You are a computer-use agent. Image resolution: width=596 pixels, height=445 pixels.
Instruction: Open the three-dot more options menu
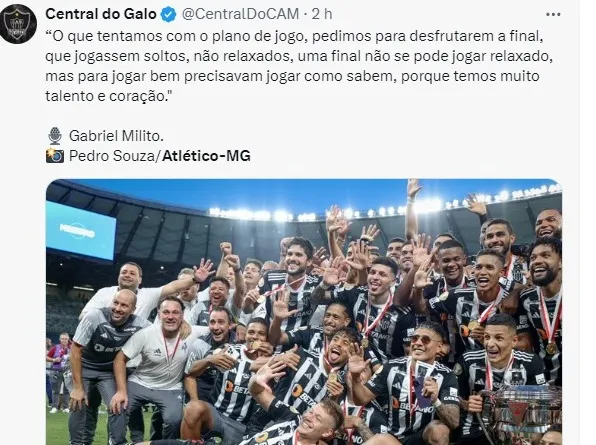tap(553, 14)
